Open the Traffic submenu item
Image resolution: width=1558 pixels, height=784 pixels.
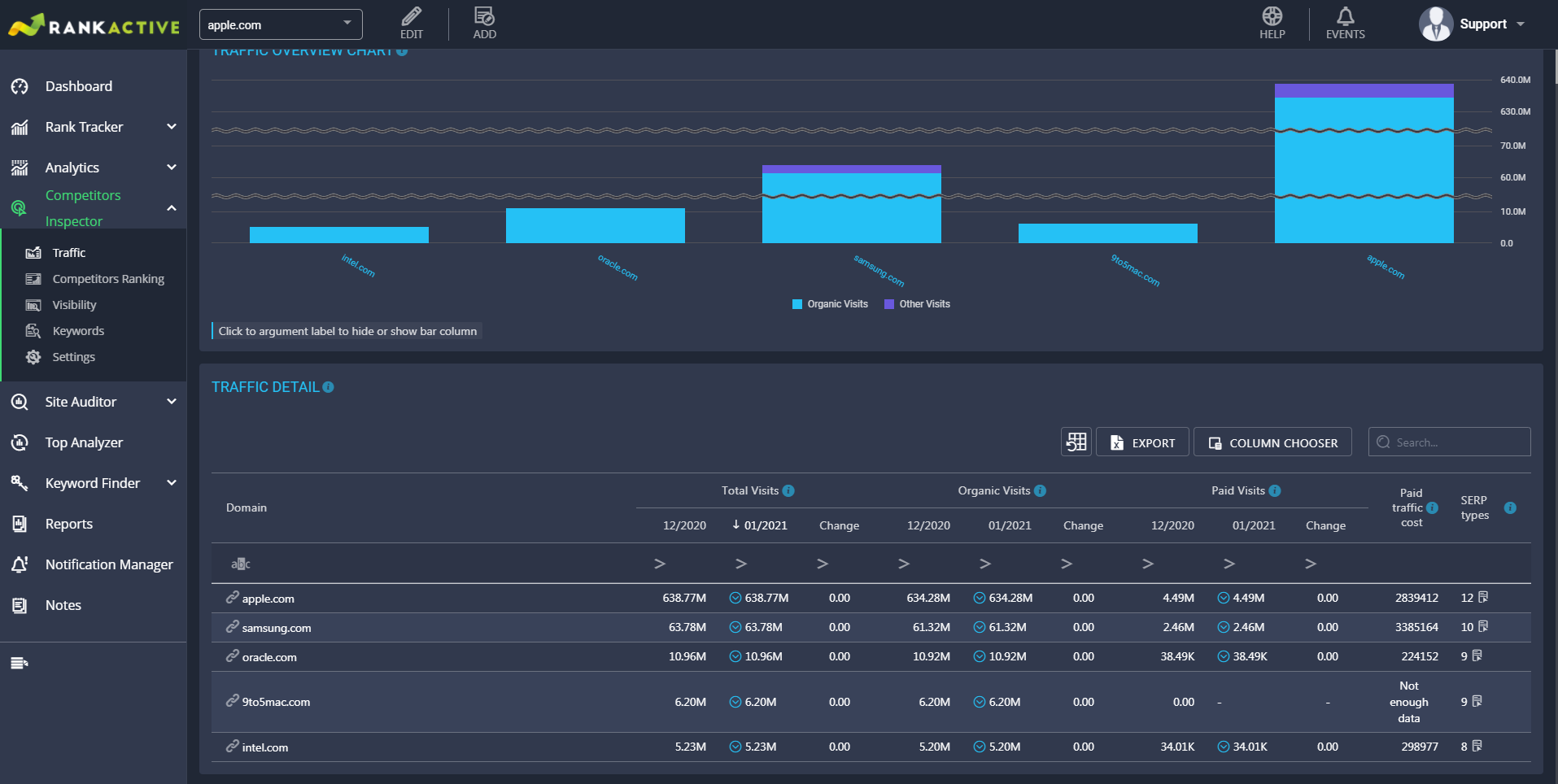(x=69, y=253)
